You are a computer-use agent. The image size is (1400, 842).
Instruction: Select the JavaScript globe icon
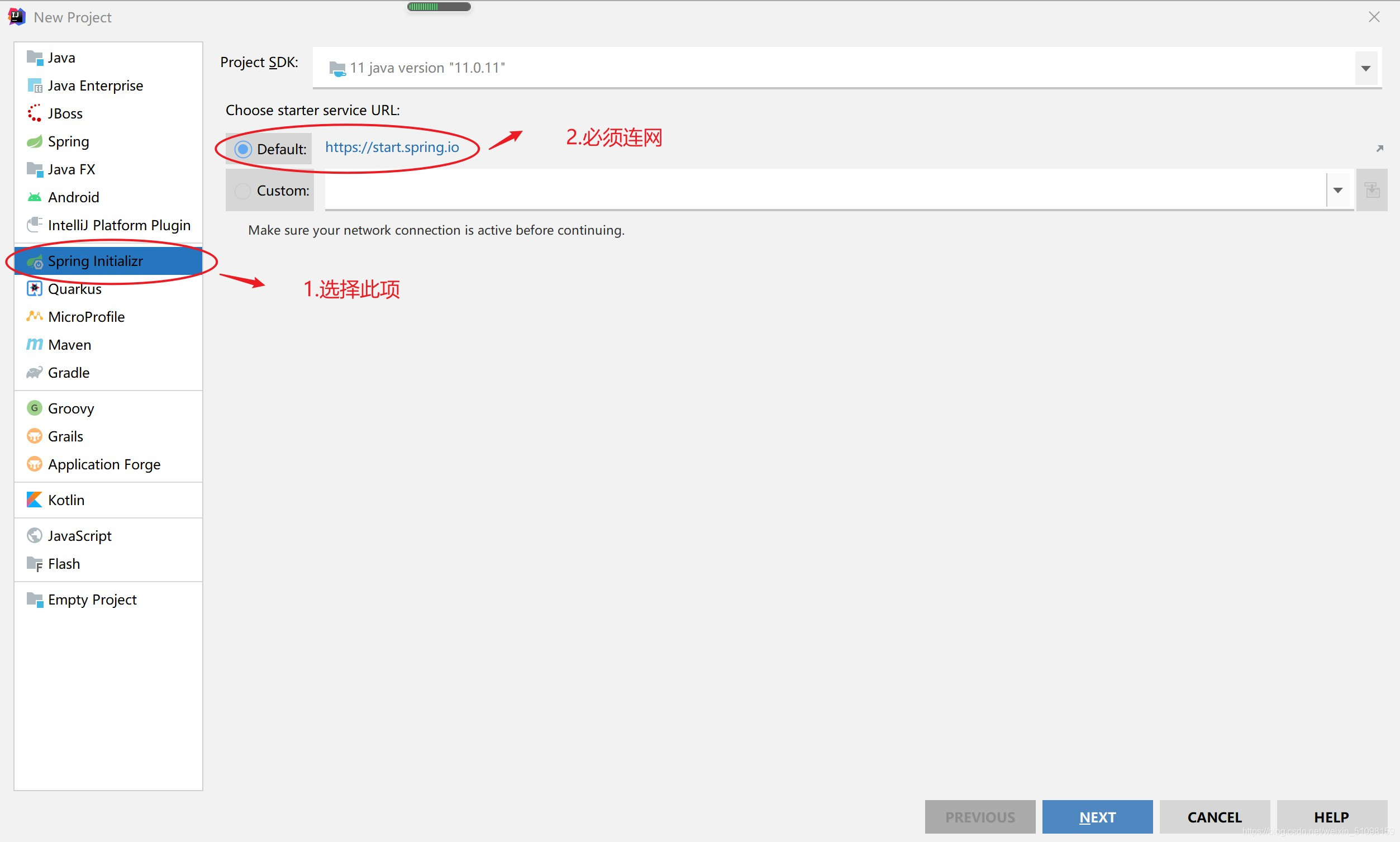[x=35, y=536]
